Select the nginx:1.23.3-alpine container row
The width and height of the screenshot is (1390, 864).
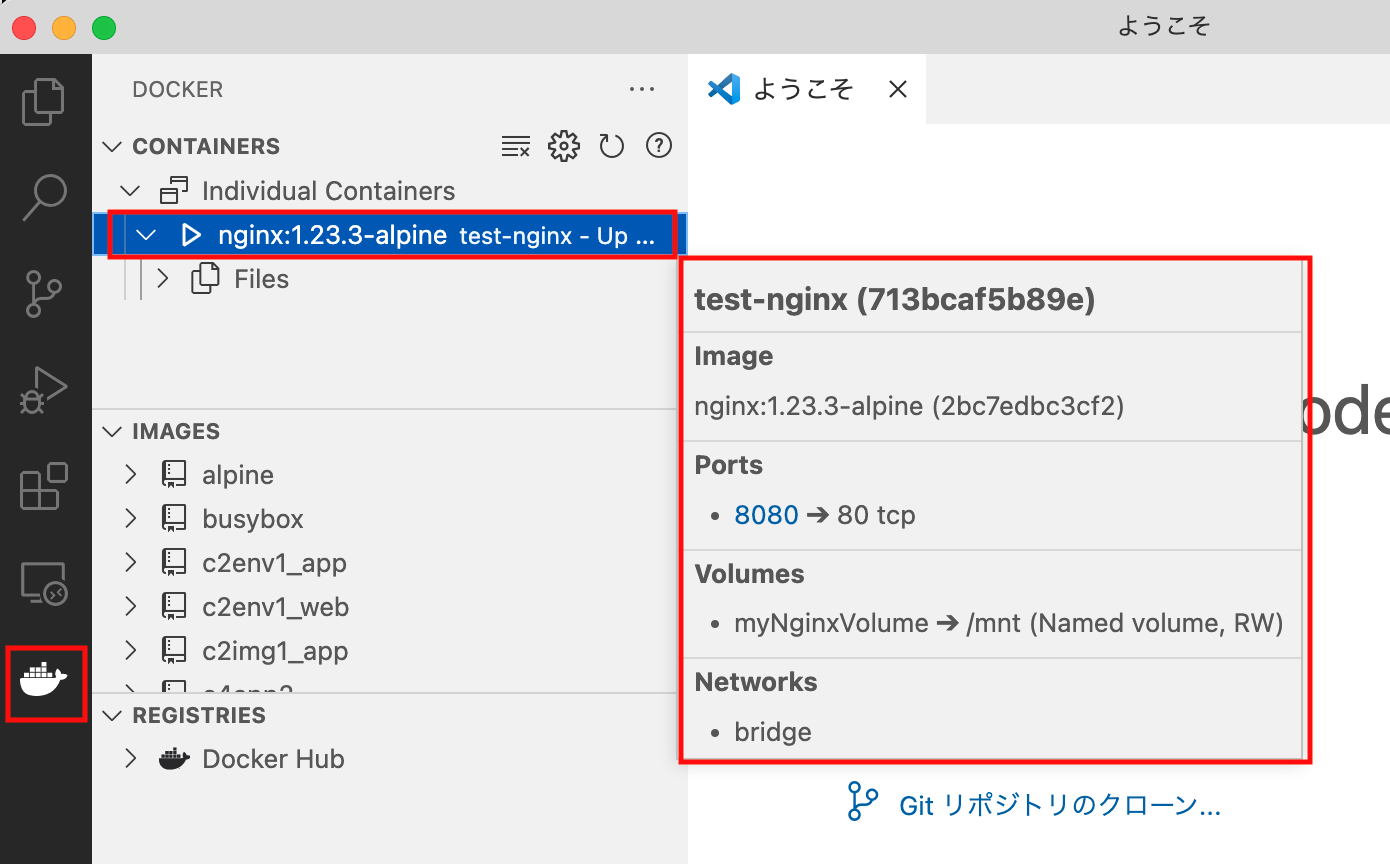pyautogui.click(x=390, y=235)
